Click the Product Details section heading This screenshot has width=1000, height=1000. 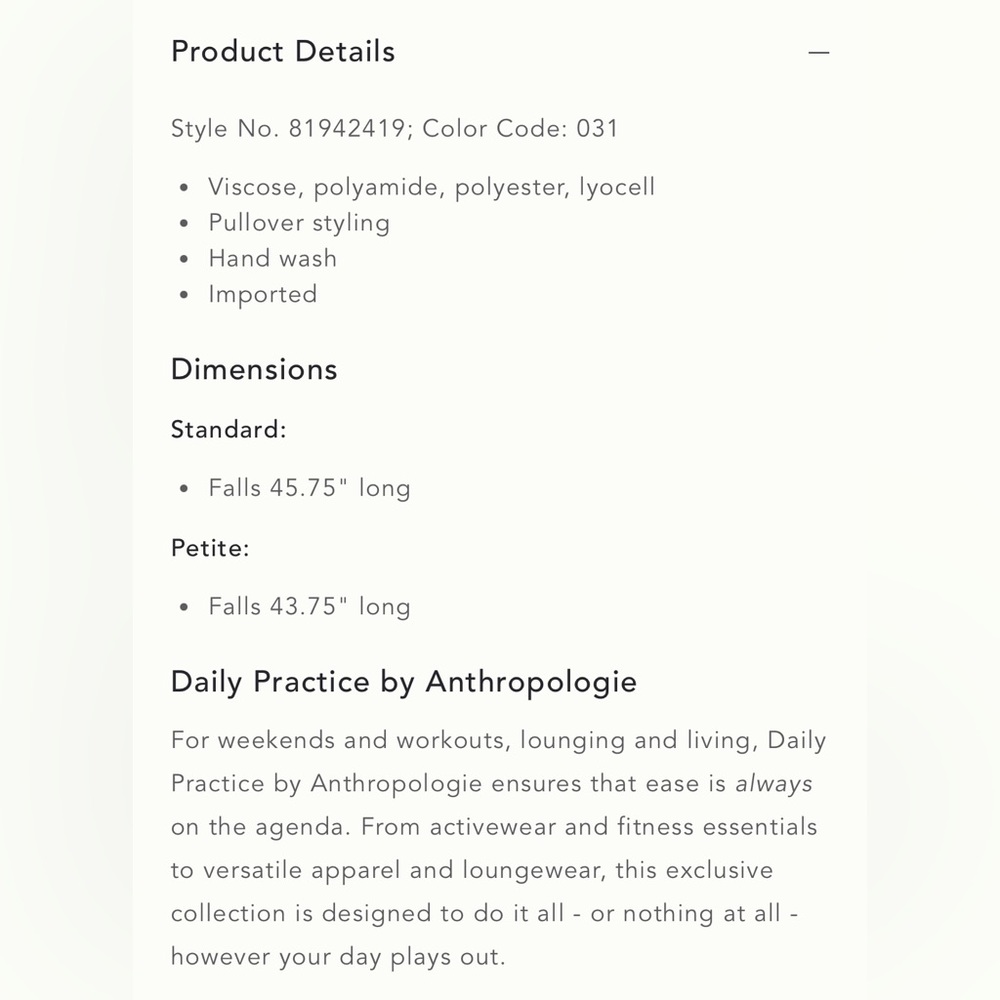point(283,52)
